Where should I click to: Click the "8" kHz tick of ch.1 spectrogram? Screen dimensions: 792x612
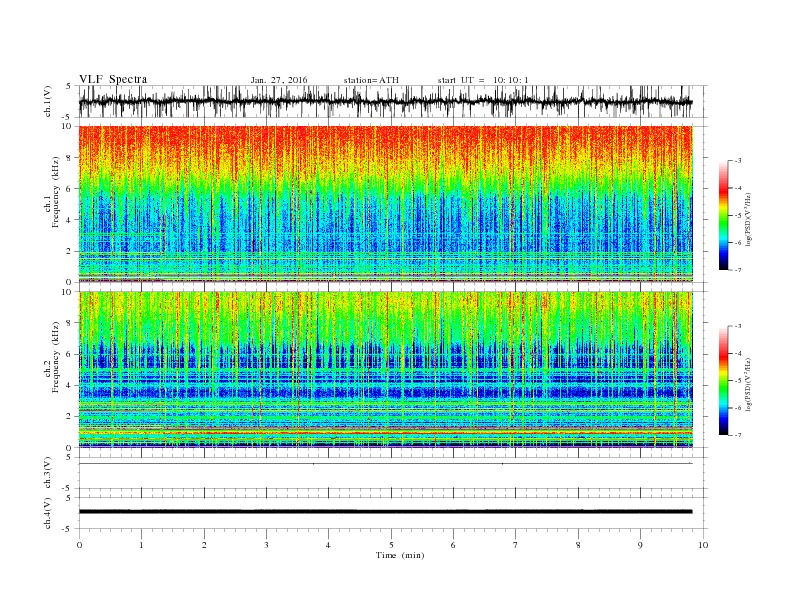tap(70, 158)
